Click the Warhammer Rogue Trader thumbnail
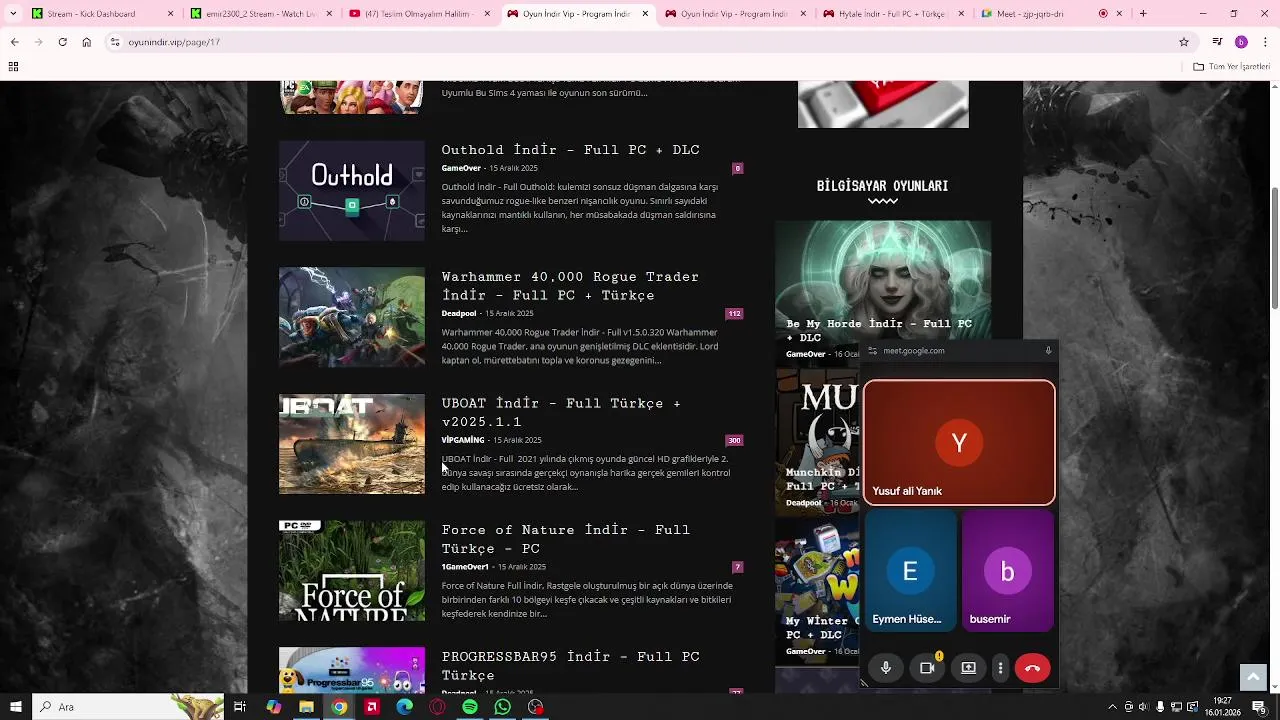This screenshot has width=1280, height=720. tap(352, 317)
